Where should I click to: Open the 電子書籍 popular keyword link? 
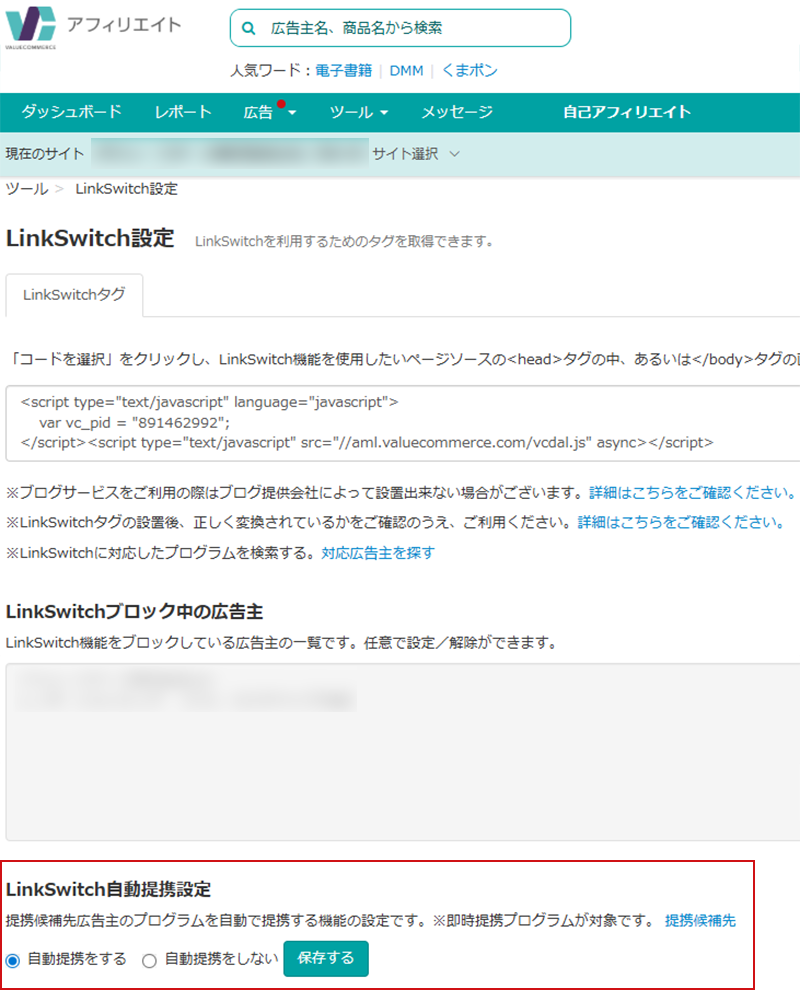coord(343,71)
